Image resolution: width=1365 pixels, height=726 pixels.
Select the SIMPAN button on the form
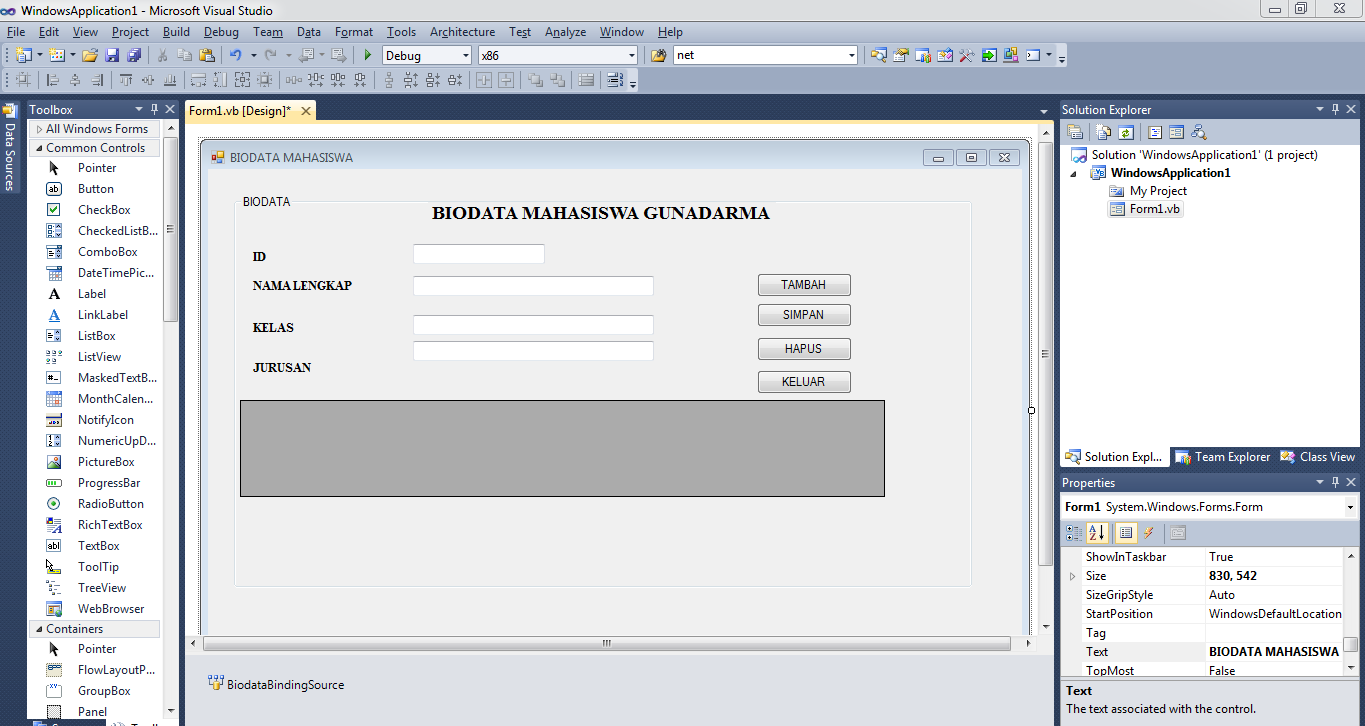pyautogui.click(x=804, y=315)
